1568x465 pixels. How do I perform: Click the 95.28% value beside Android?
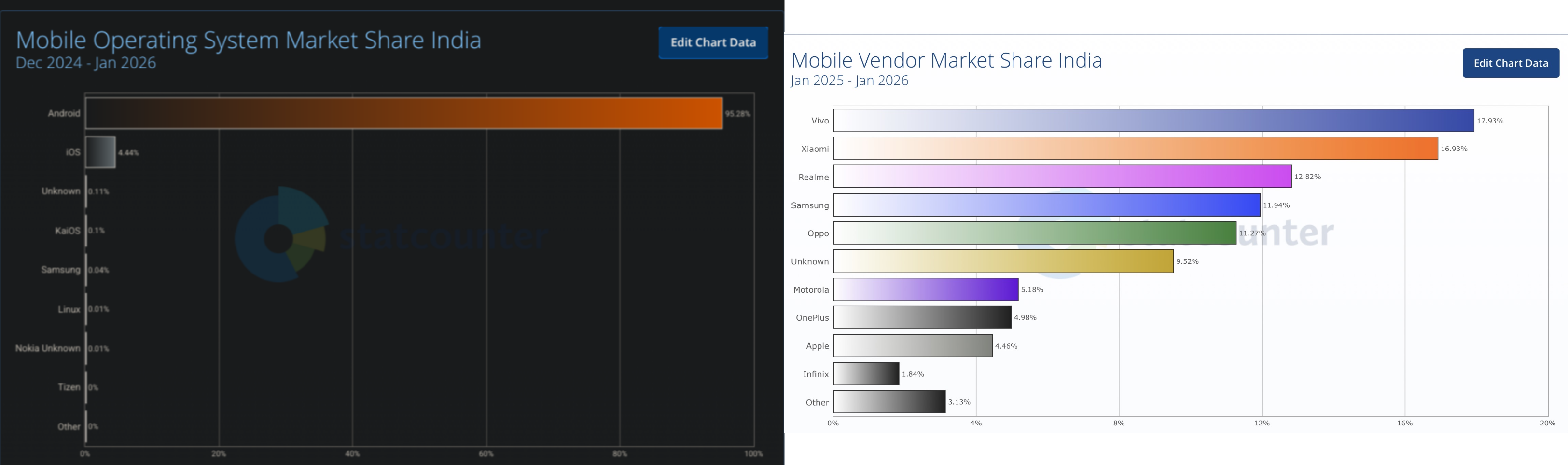[738, 114]
